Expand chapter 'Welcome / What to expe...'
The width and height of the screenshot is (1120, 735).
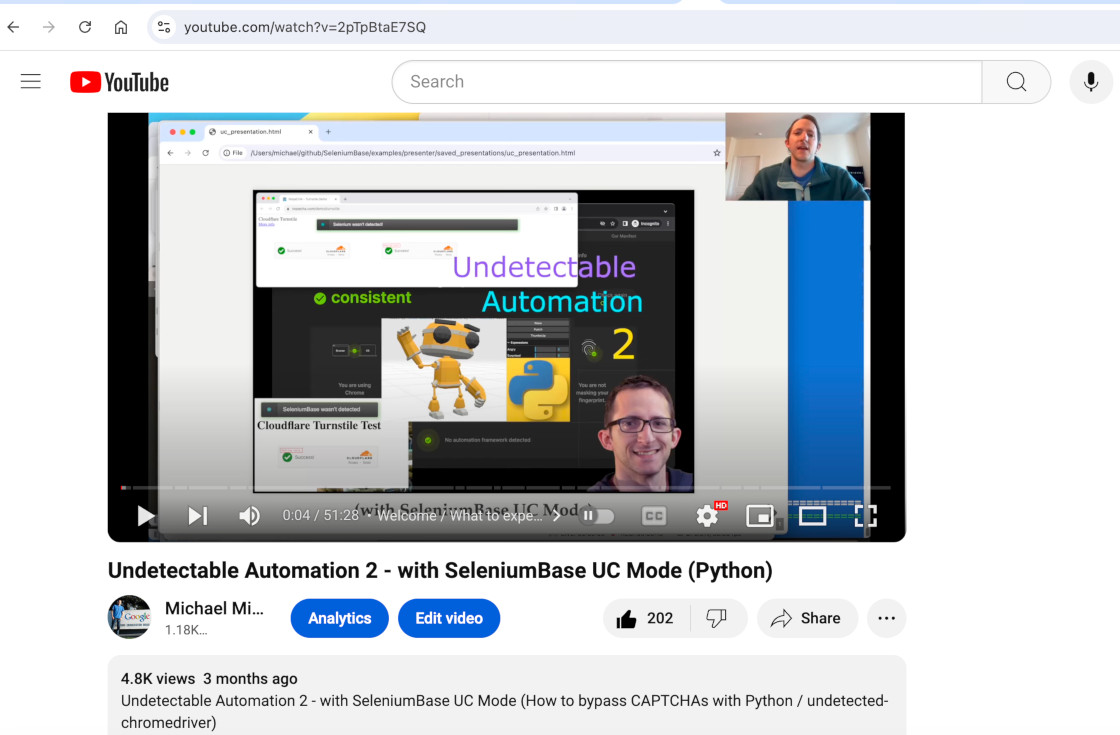[469, 516]
